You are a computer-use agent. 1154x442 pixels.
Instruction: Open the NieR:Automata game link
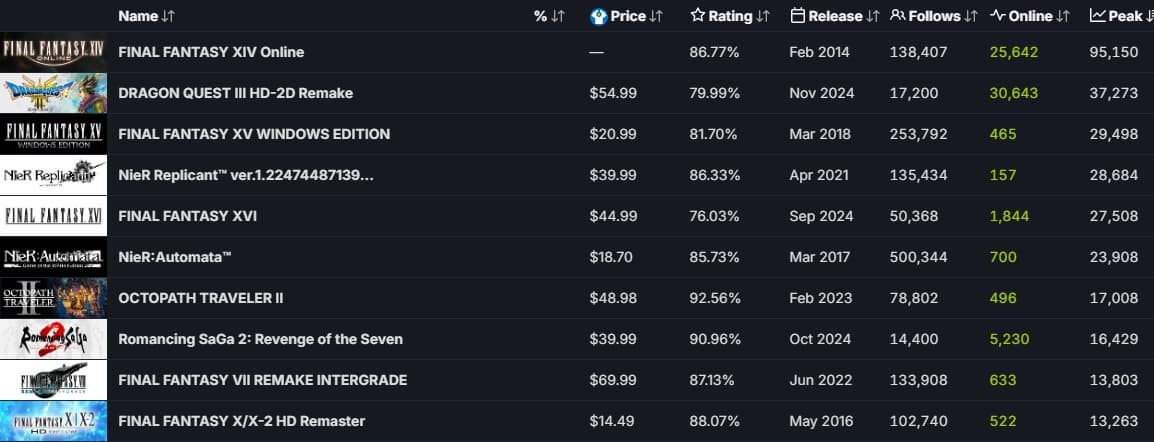(175, 257)
